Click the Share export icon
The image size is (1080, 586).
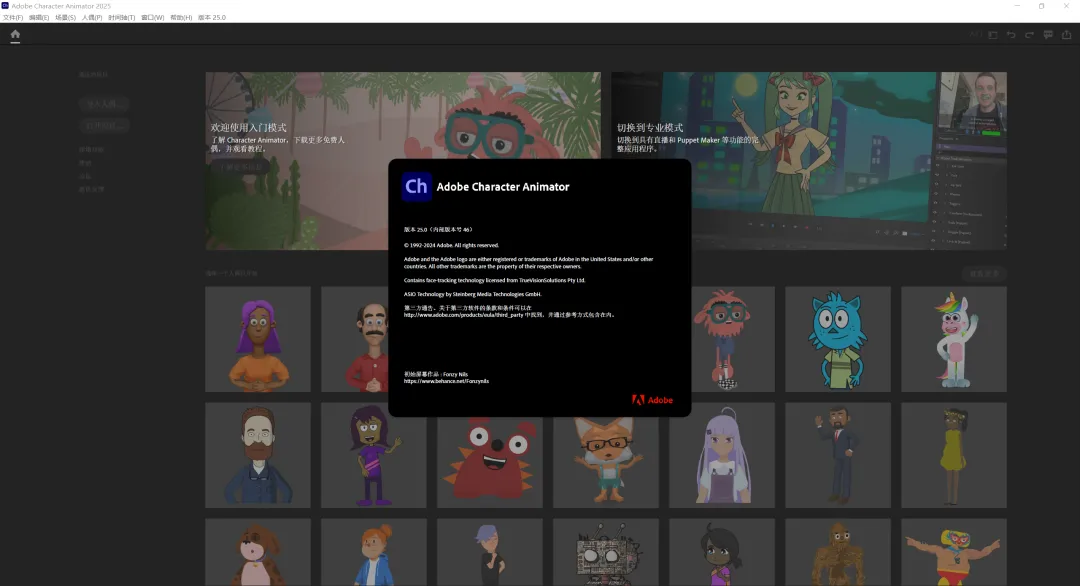tap(1066, 34)
